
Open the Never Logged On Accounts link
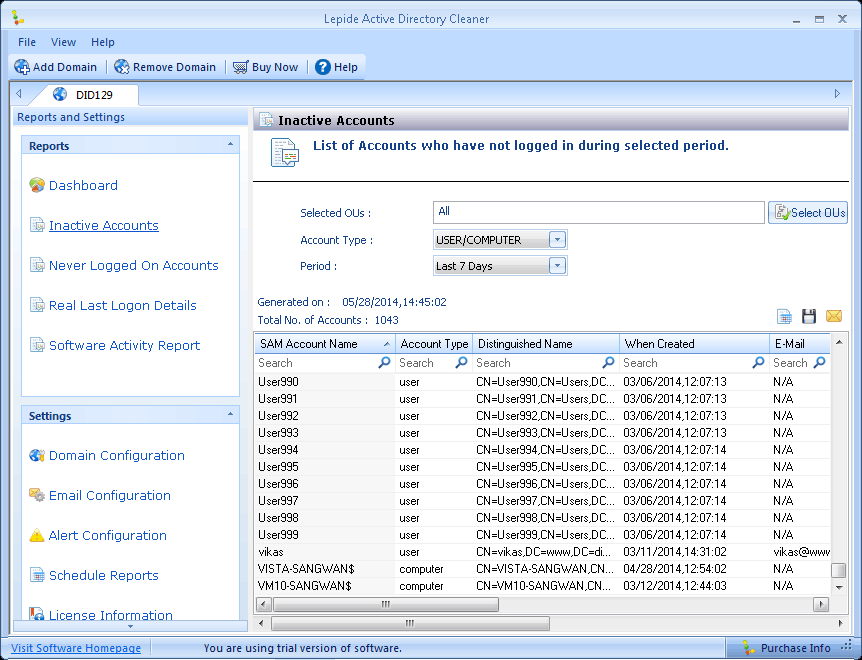coord(134,265)
